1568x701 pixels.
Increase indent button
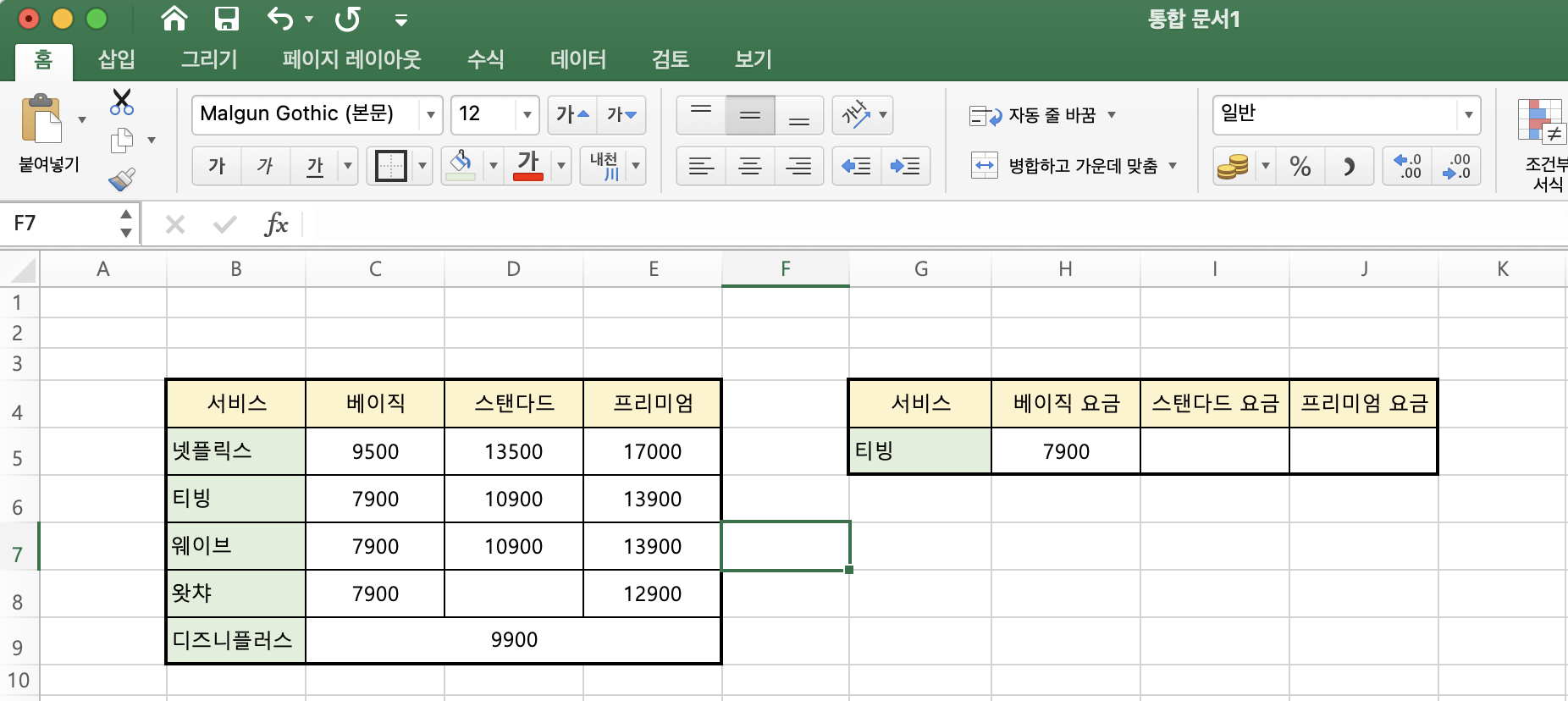pos(905,166)
